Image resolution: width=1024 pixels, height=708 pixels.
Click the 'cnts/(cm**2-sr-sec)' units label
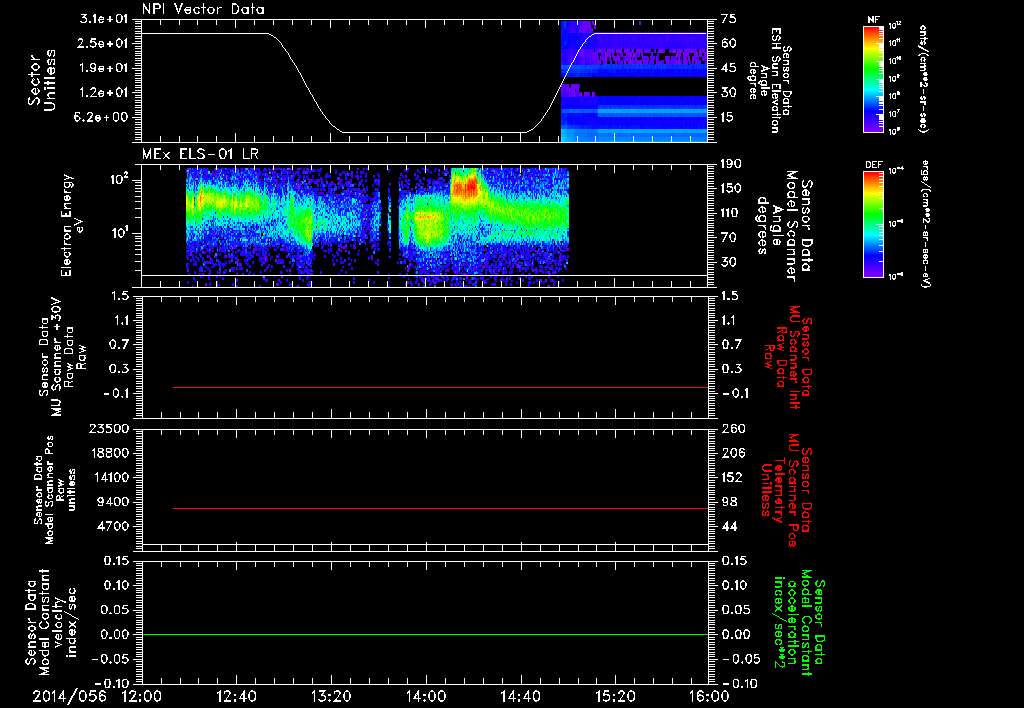[923, 79]
